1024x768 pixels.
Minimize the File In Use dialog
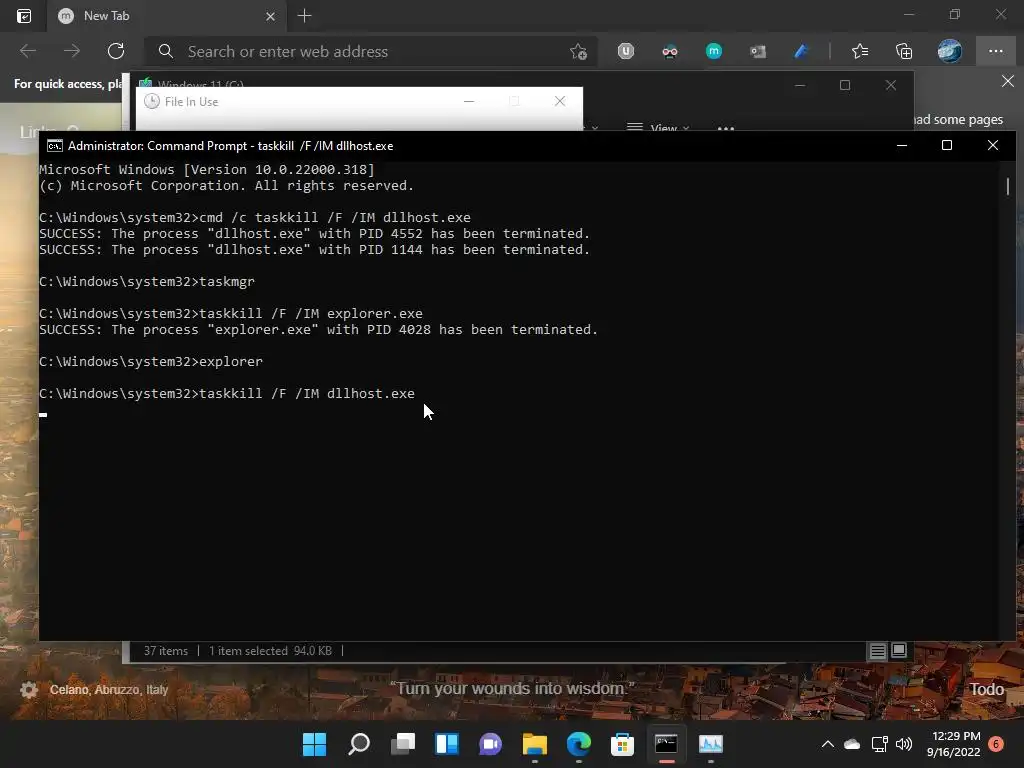pyautogui.click(x=469, y=101)
